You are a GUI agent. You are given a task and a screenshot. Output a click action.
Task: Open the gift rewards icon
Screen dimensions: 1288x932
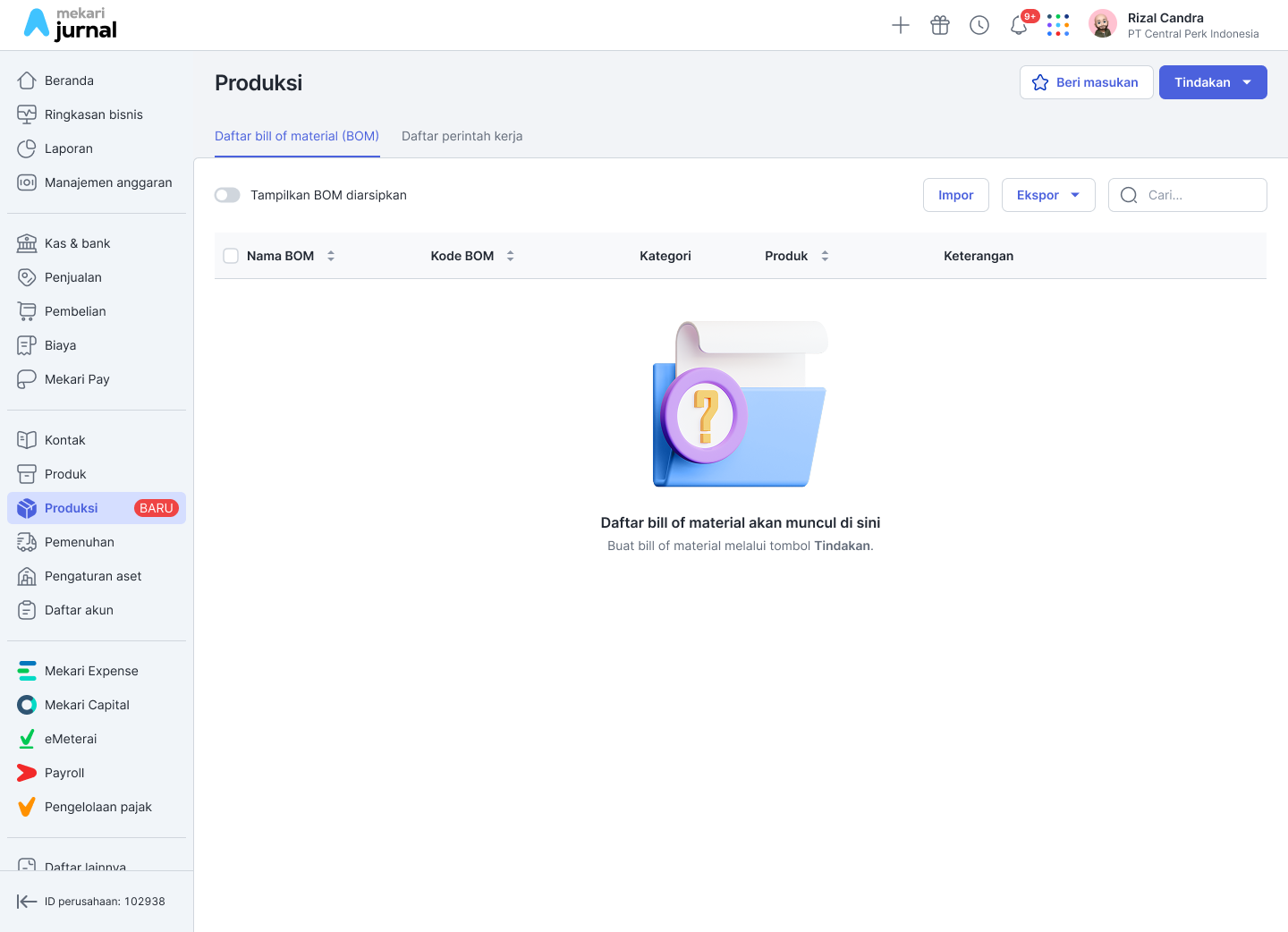point(940,25)
